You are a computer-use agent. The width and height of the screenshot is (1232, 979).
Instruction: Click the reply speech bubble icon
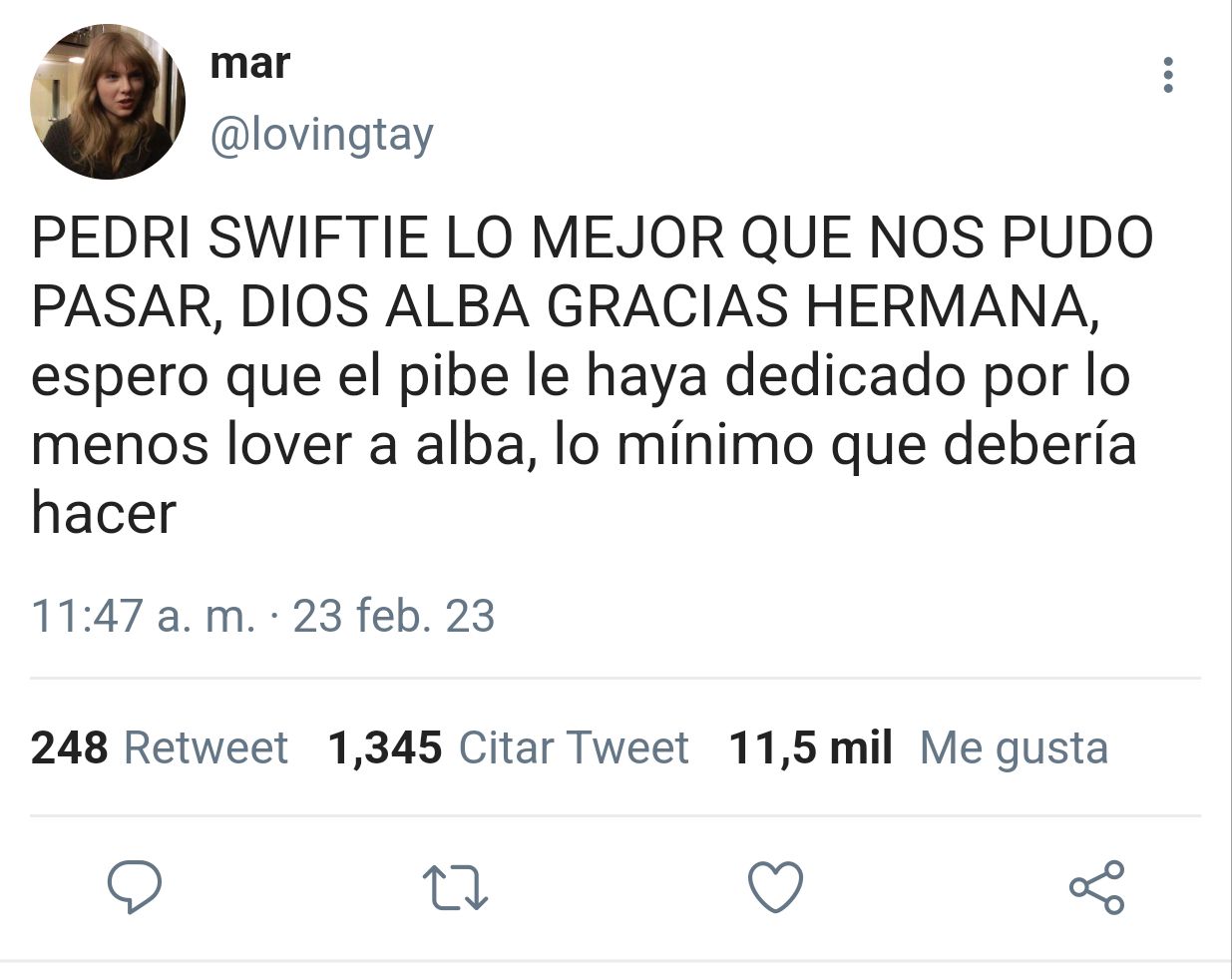tap(135, 887)
